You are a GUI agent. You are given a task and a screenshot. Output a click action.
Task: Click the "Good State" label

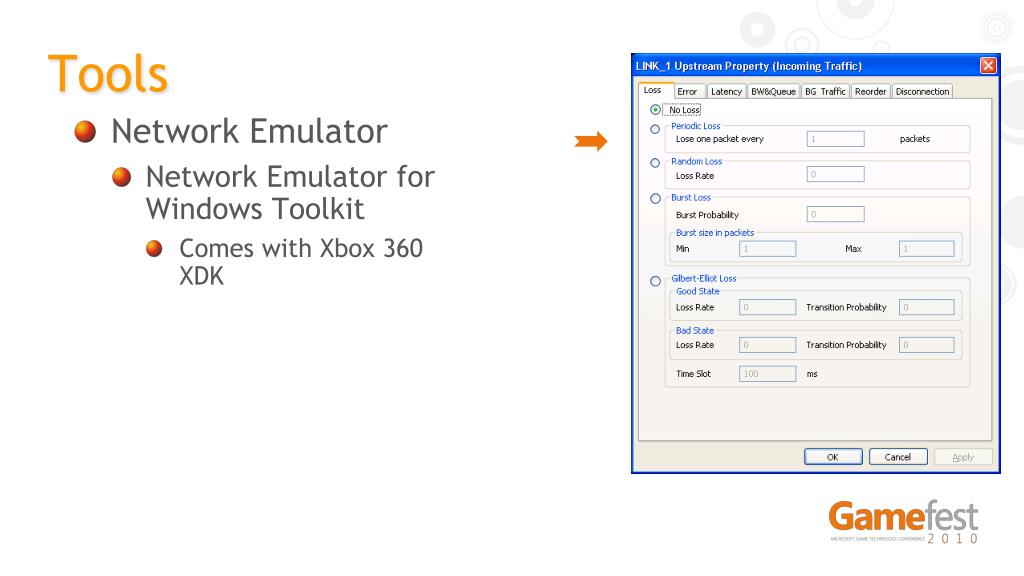(x=697, y=291)
